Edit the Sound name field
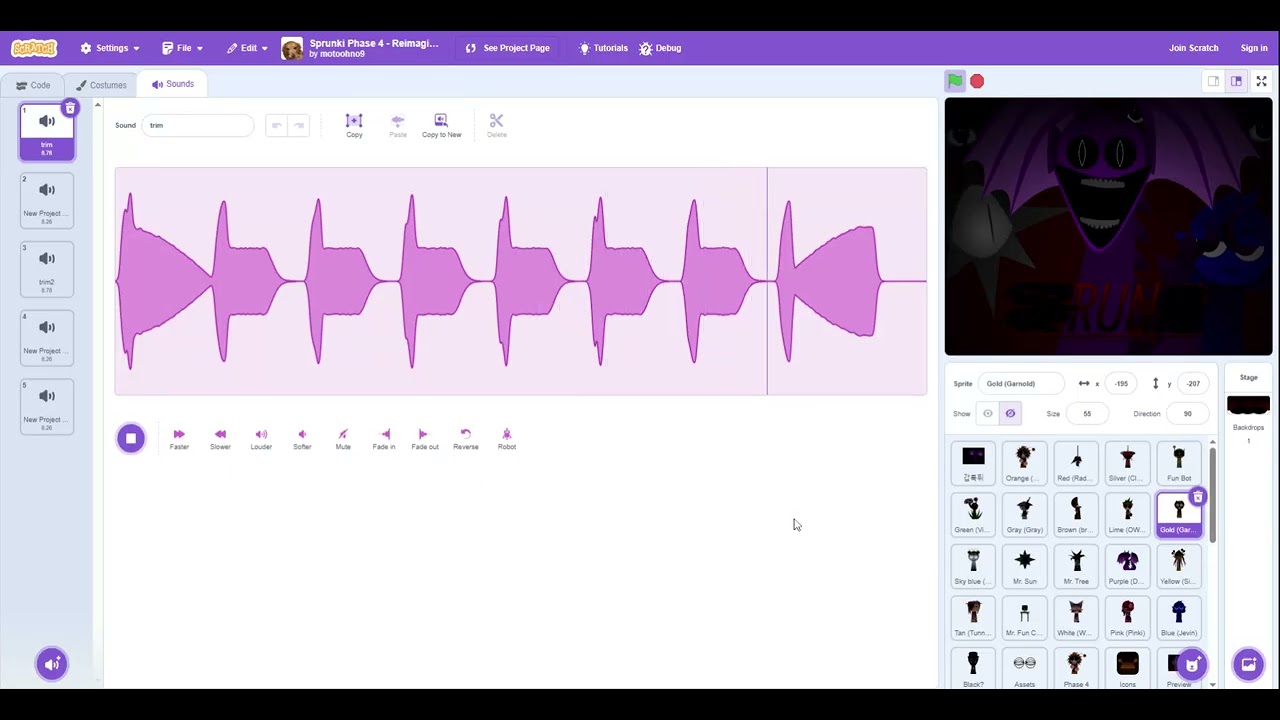Screen dimensions: 1280x720 pos(198,125)
